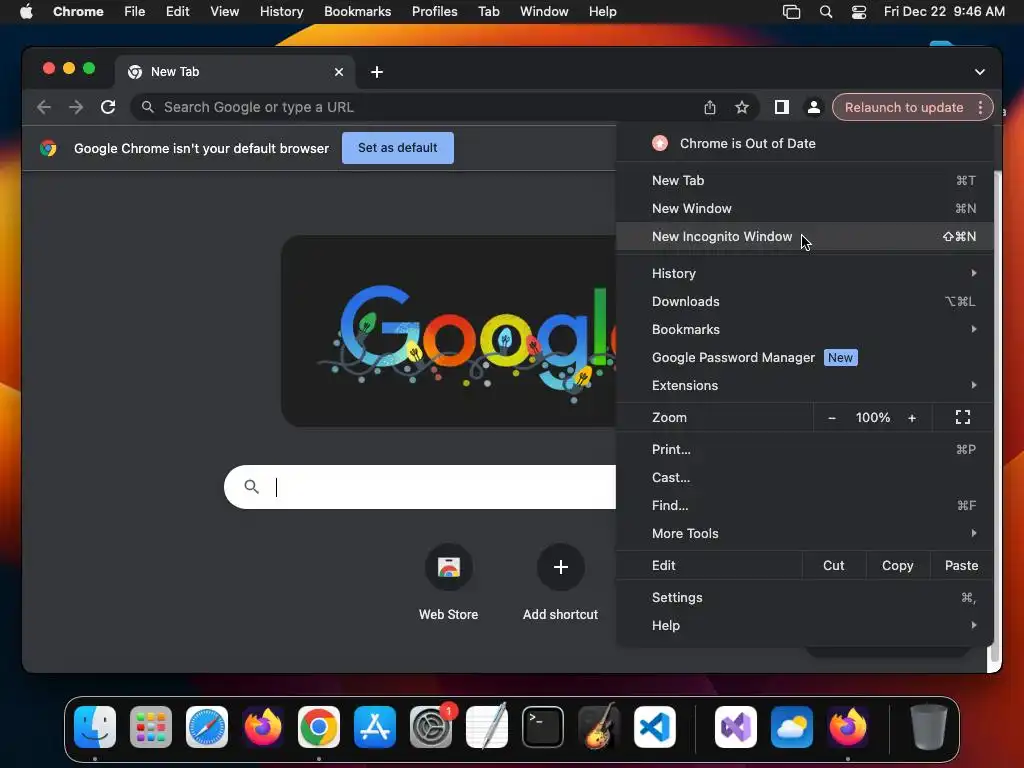1024x768 pixels.
Task: Open Launchpad from the Dock
Action: (151, 727)
